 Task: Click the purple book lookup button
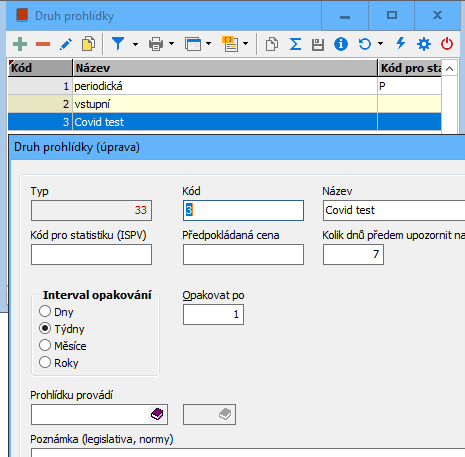coord(157,414)
